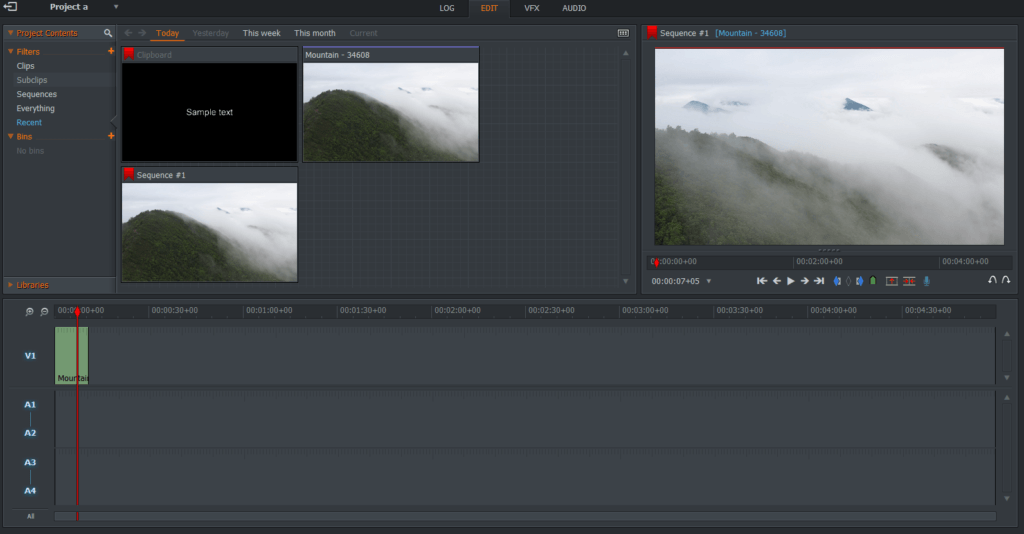Click the mark in point icon
Image resolution: width=1024 pixels, height=534 pixels.
[x=837, y=281]
